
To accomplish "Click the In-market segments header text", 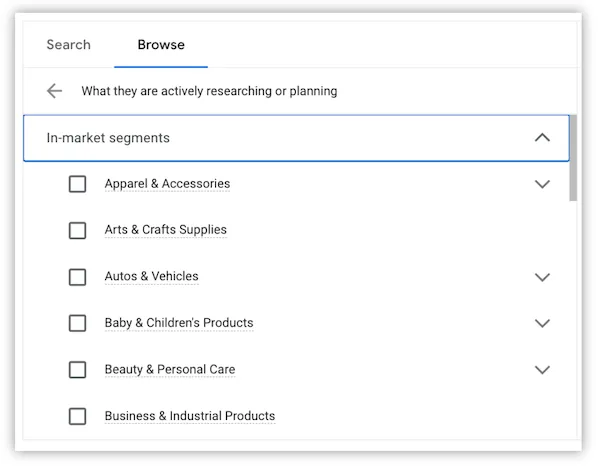I will point(108,138).
